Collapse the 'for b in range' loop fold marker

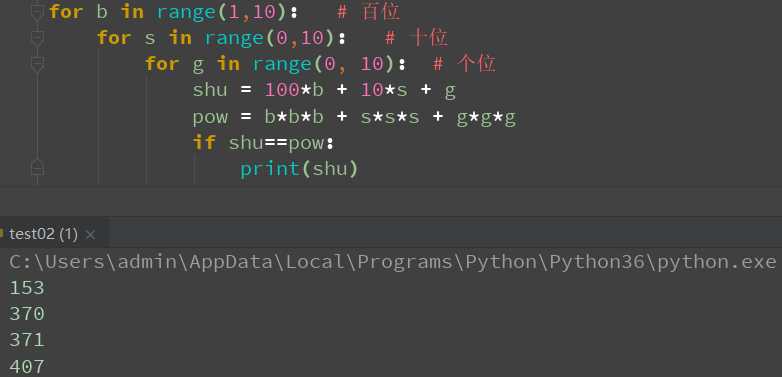tap(37, 12)
